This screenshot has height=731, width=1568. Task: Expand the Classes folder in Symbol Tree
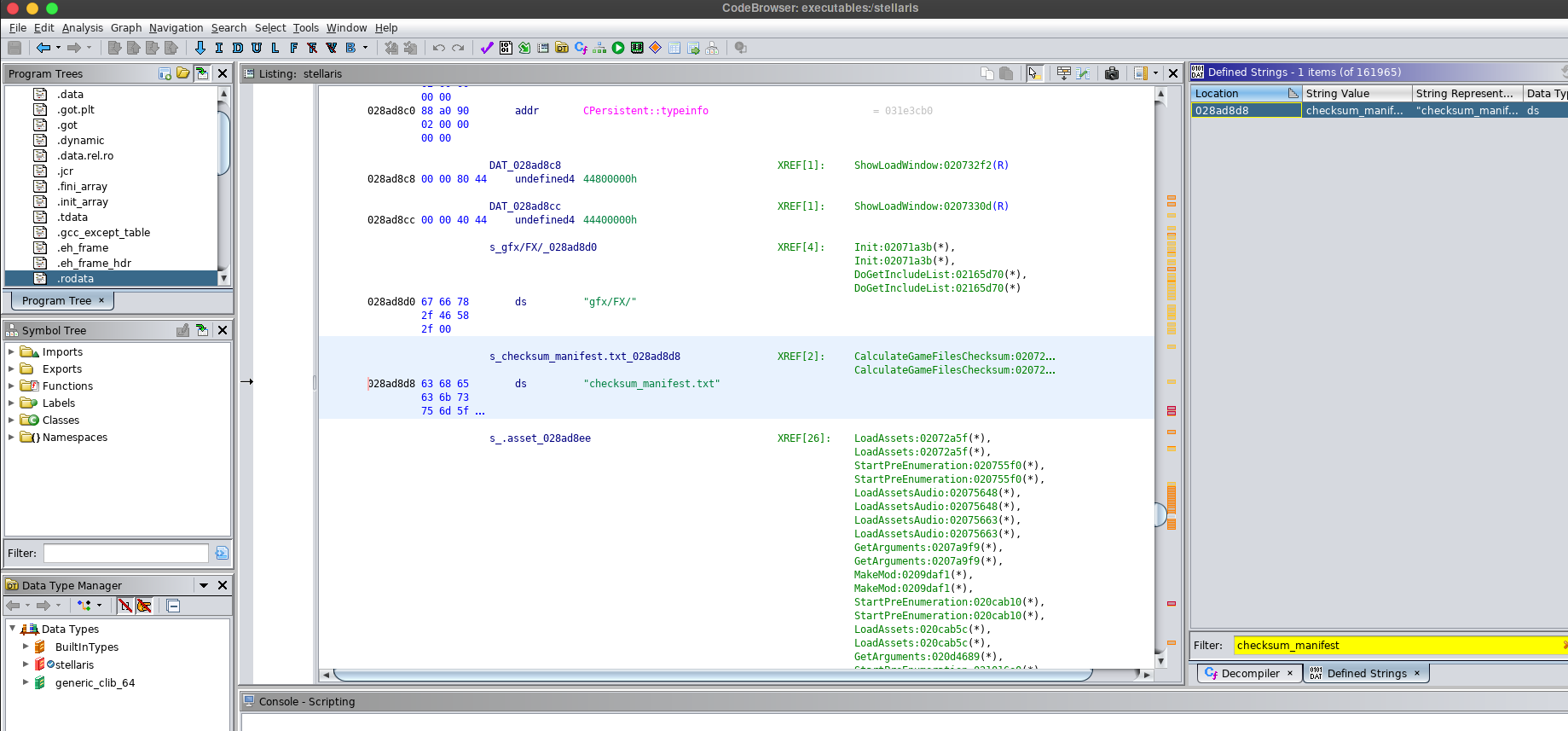tap(11, 421)
